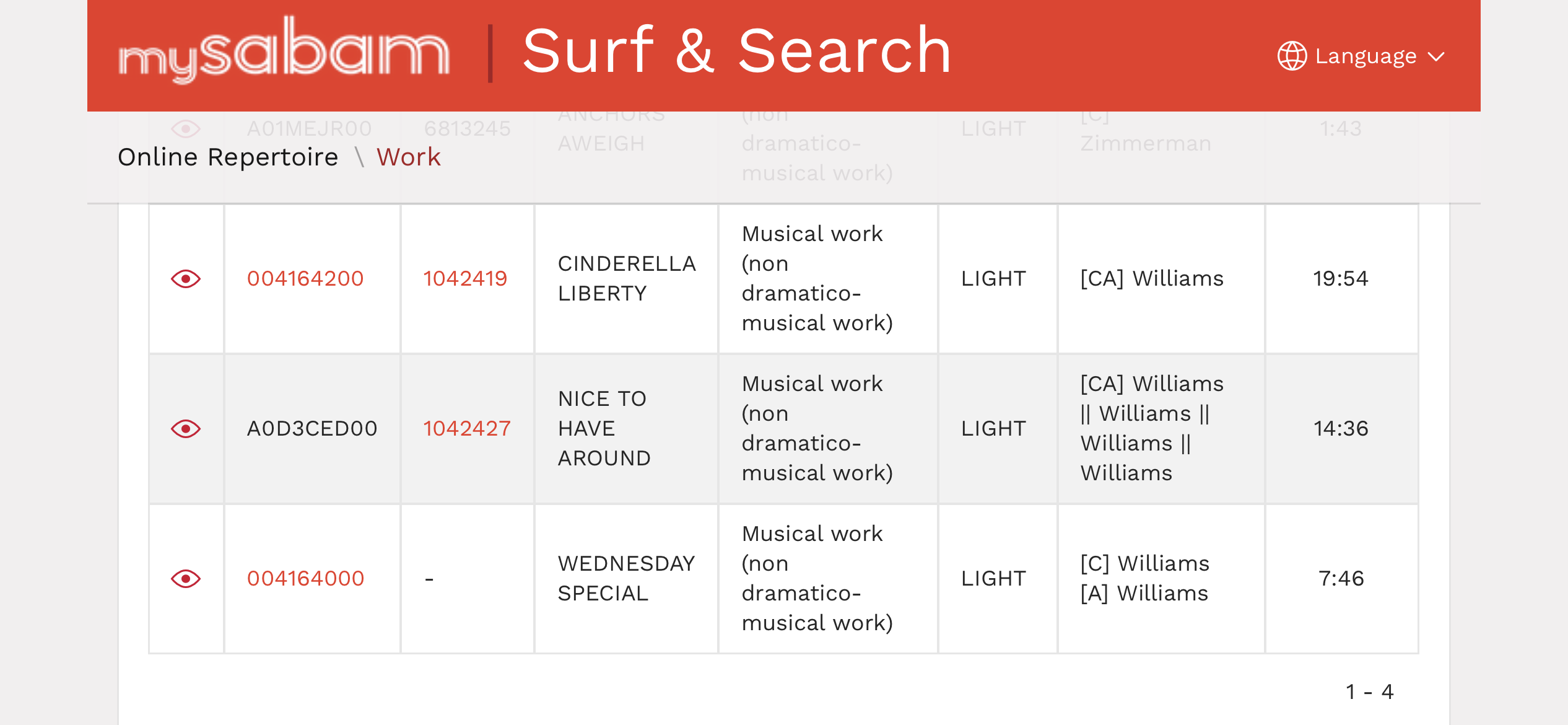Click the eye icon for Cinderella Liberty
This screenshot has height=725, width=1568.
(x=186, y=279)
